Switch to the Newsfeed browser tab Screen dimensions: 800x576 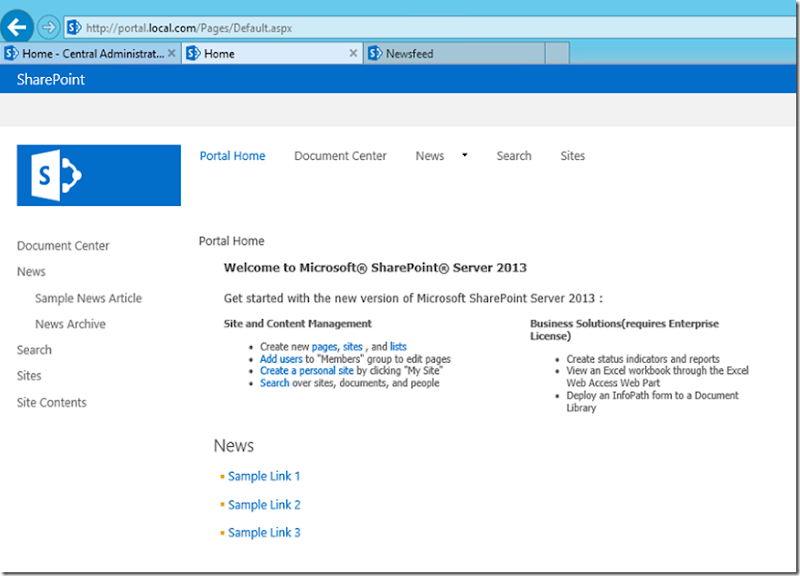pyautogui.click(x=454, y=54)
